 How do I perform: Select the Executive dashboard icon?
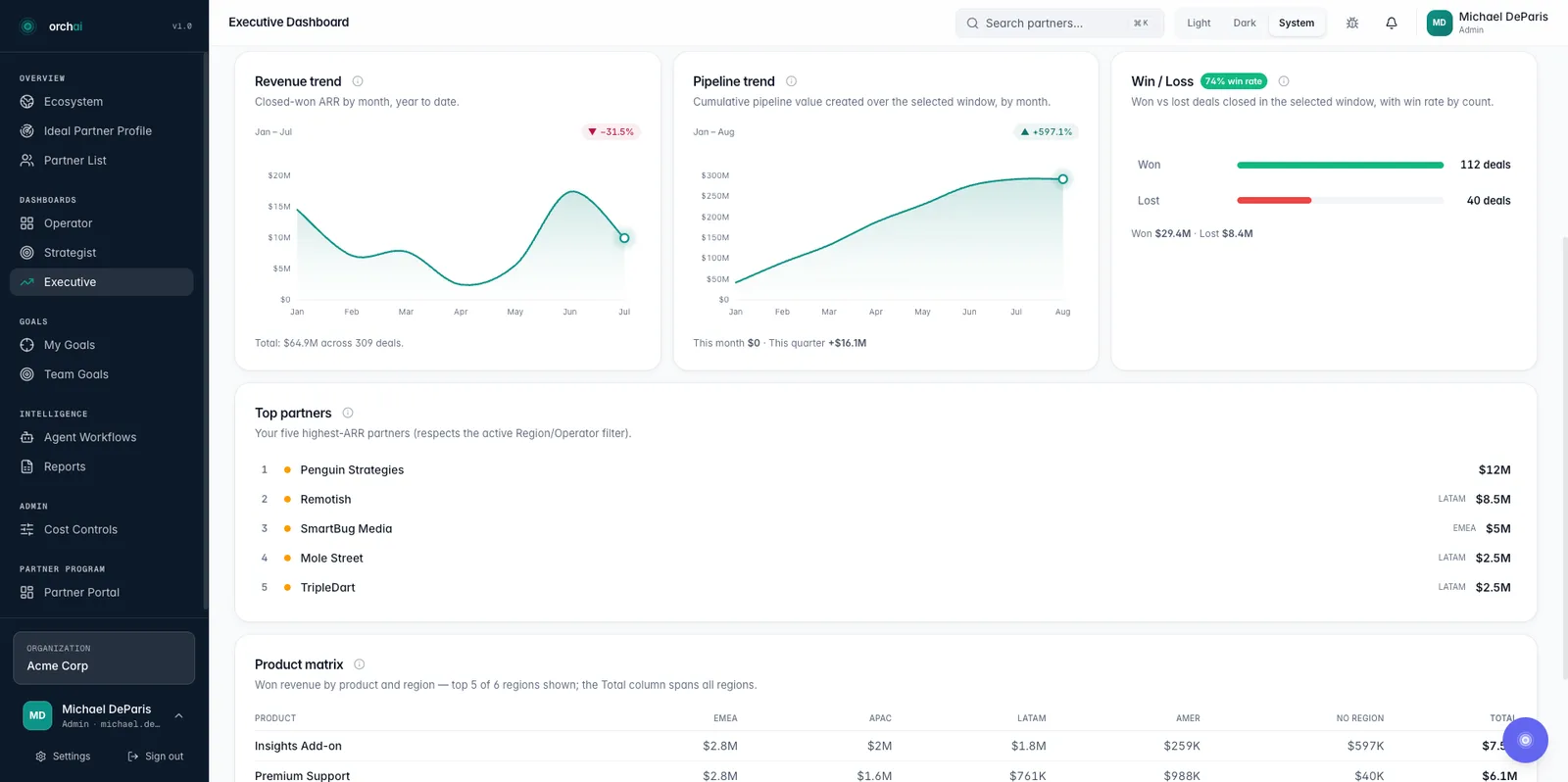[27, 282]
